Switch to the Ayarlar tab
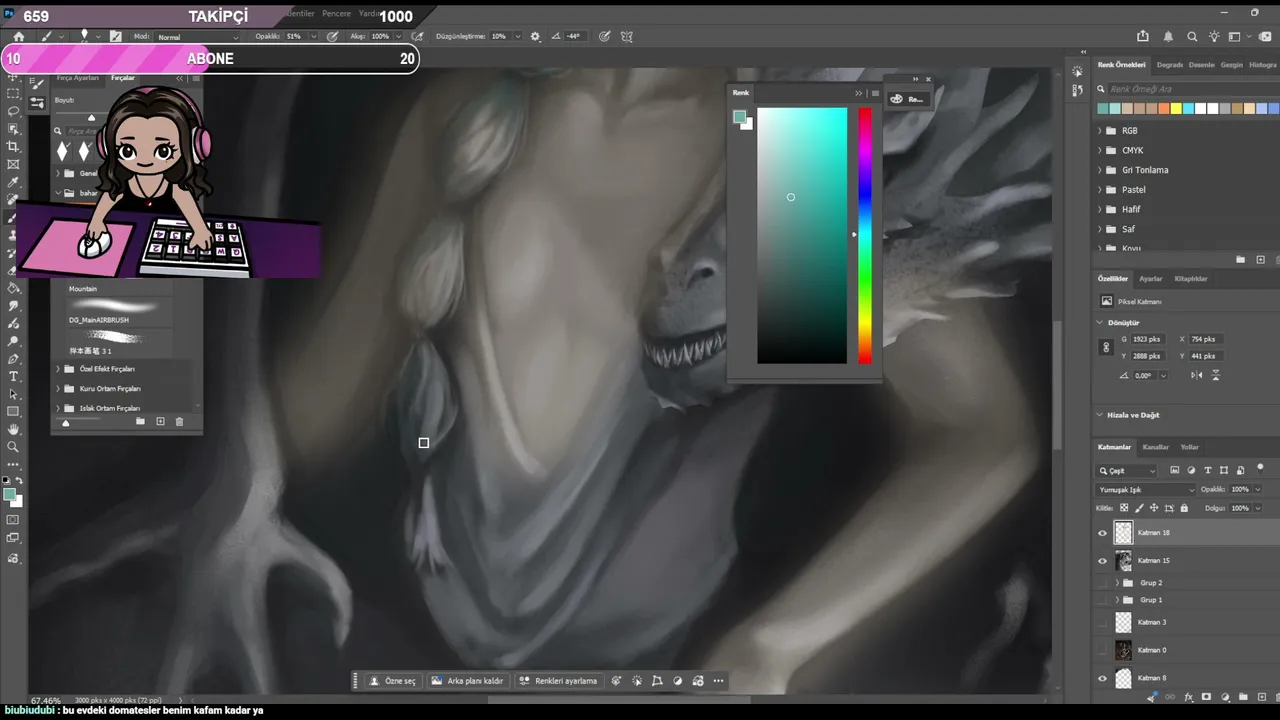This screenshot has width=1280, height=720. point(1151,279)
